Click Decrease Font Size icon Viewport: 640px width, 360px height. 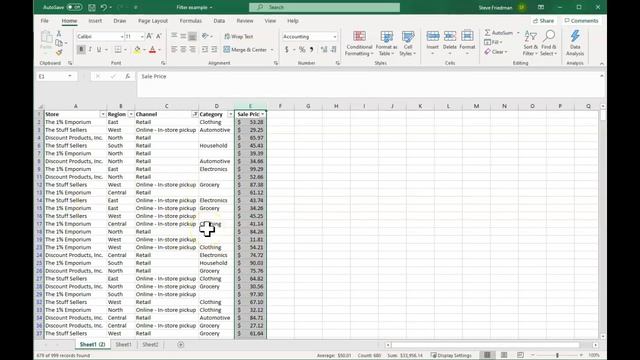pyautogui.click(x=159, y=36)
